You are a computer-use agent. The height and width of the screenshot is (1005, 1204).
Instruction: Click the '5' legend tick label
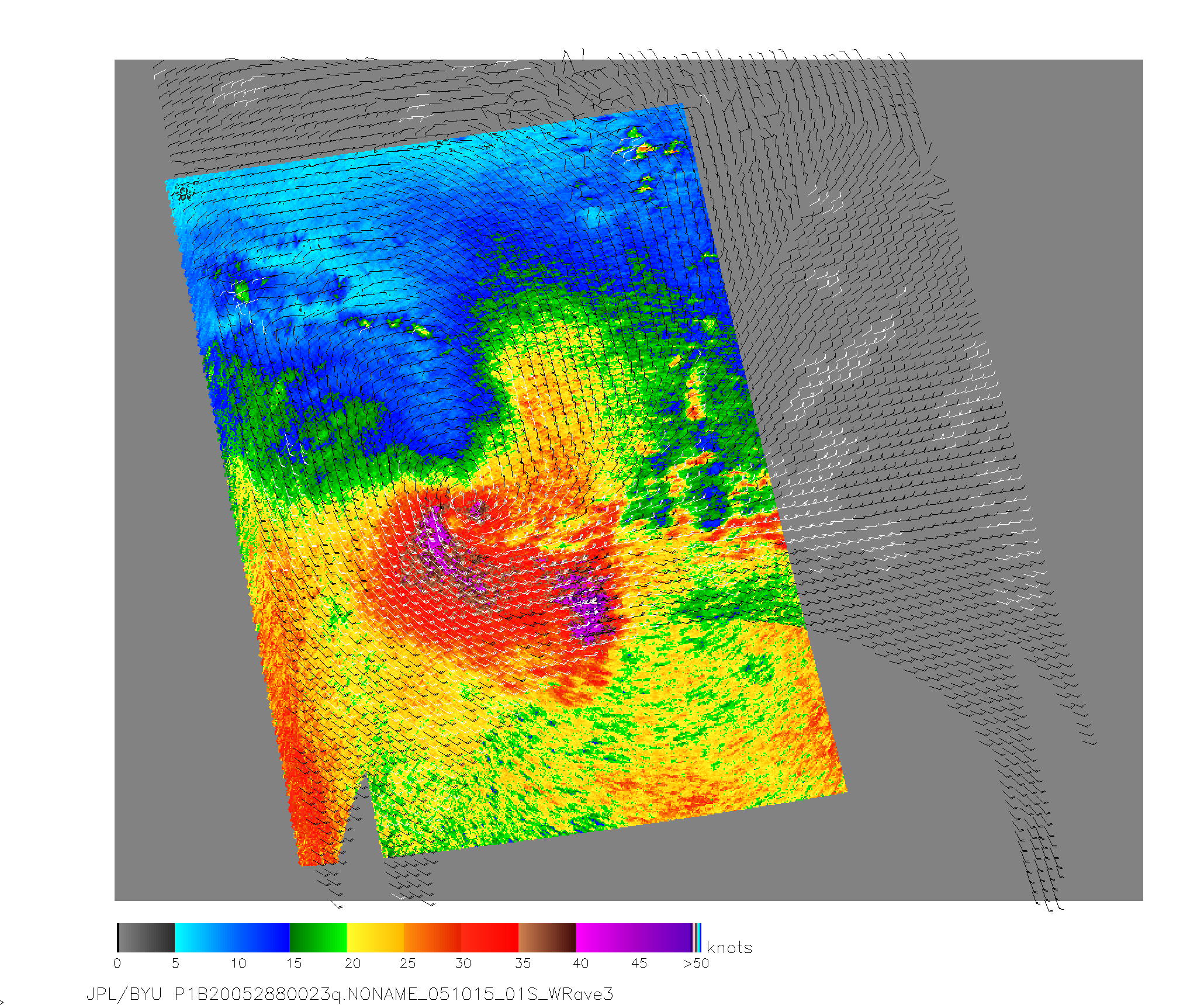[x=175, y=963]
